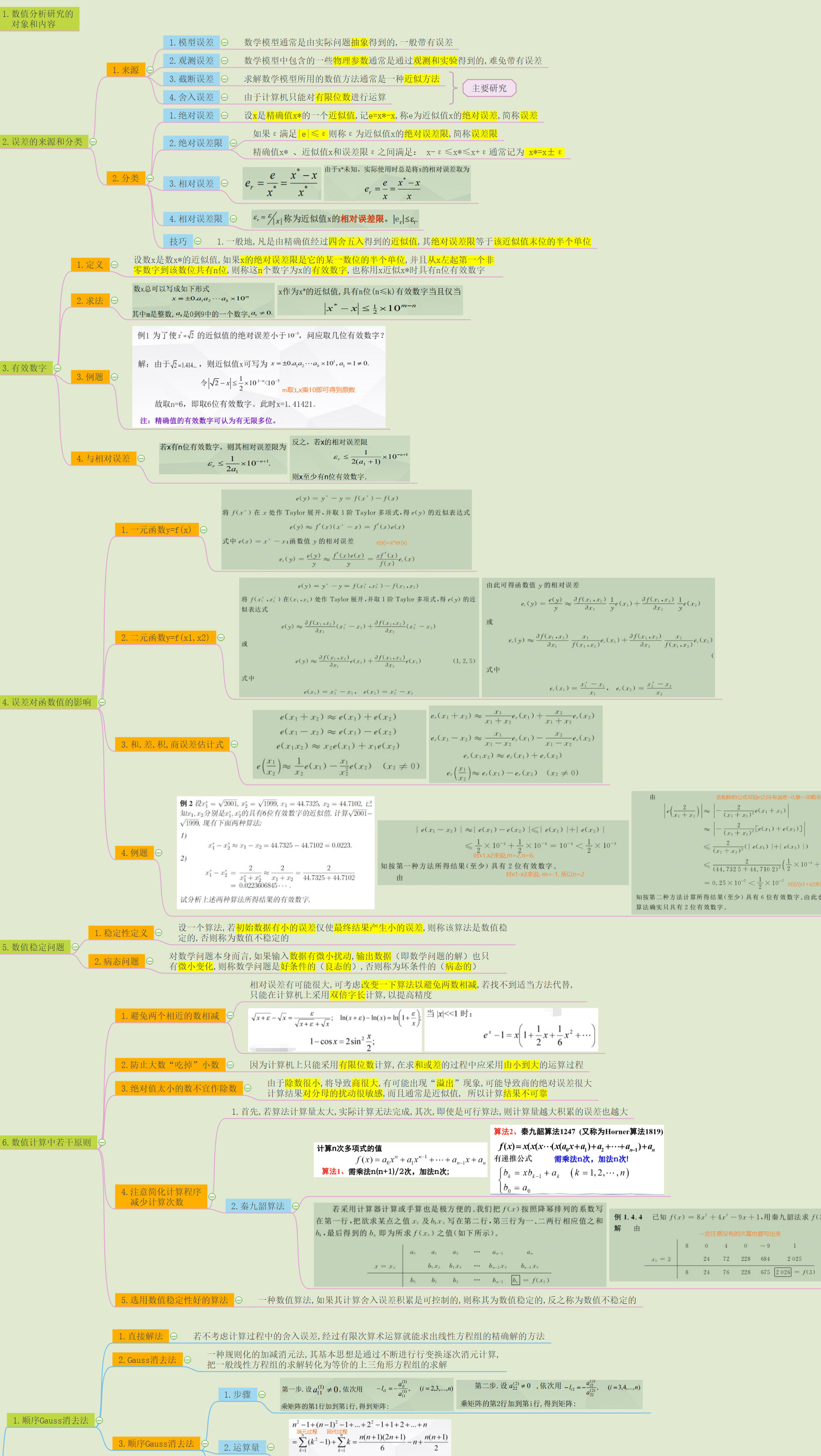This screenshot has height=1456, width=821.
Task: Select the '1. 稳定性定义' node
Action: click(x=121, y=932)
